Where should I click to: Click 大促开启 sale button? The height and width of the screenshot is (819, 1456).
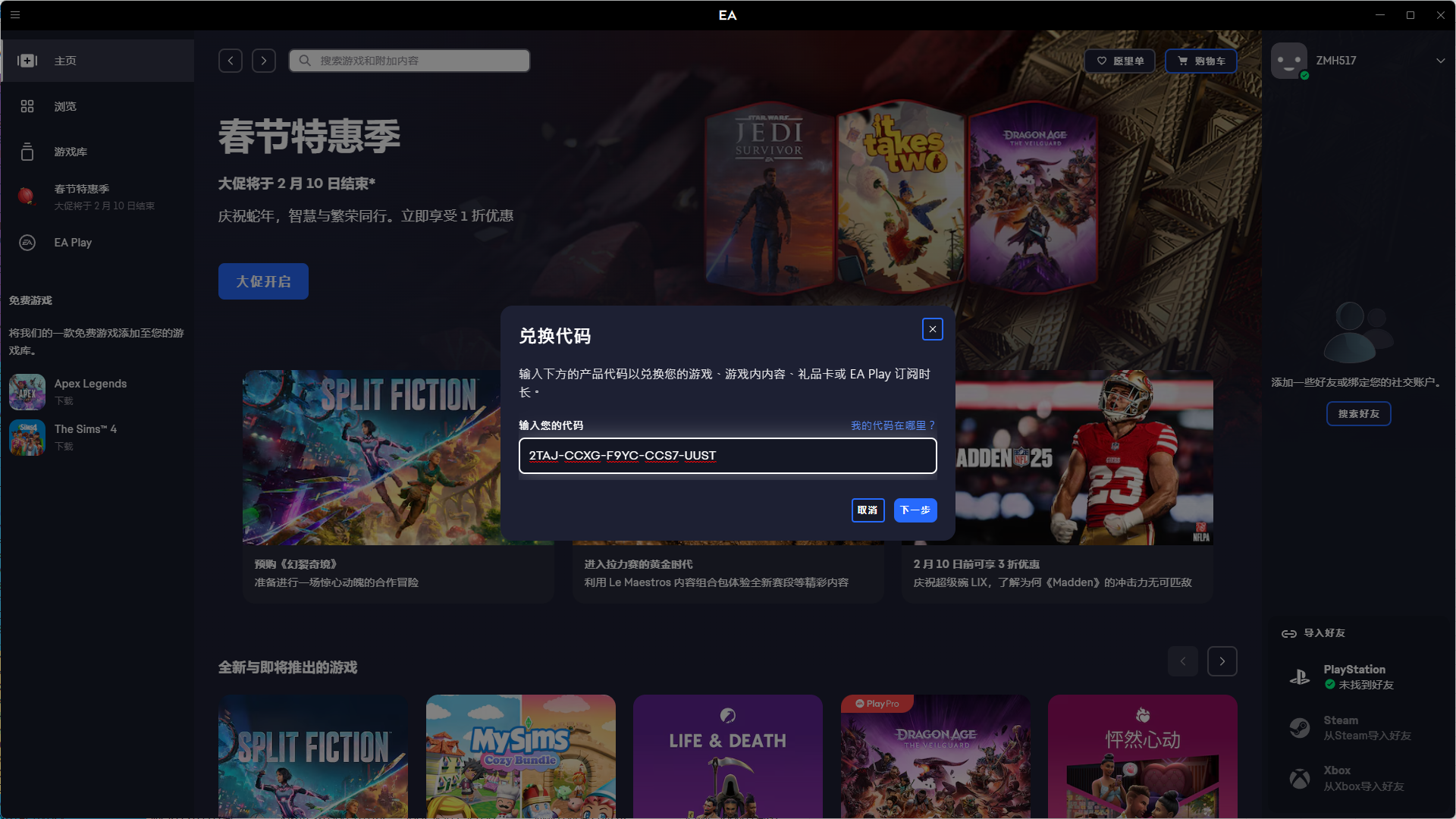pos(263,281)
